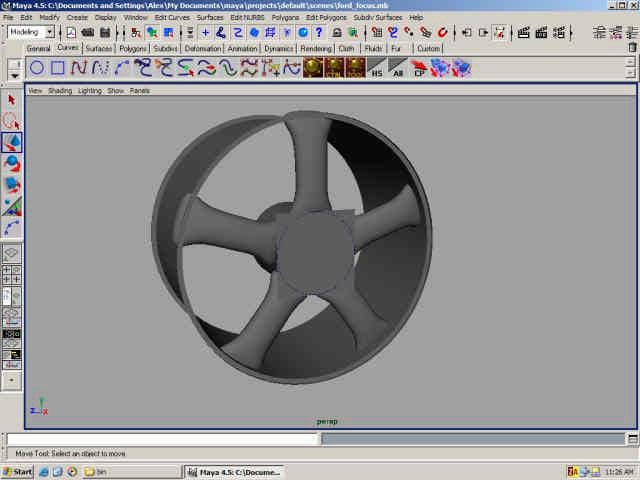Viewport: 640px width, 480px height.
Task: Click the Windows Start button
Action: (x=18, y=471)
